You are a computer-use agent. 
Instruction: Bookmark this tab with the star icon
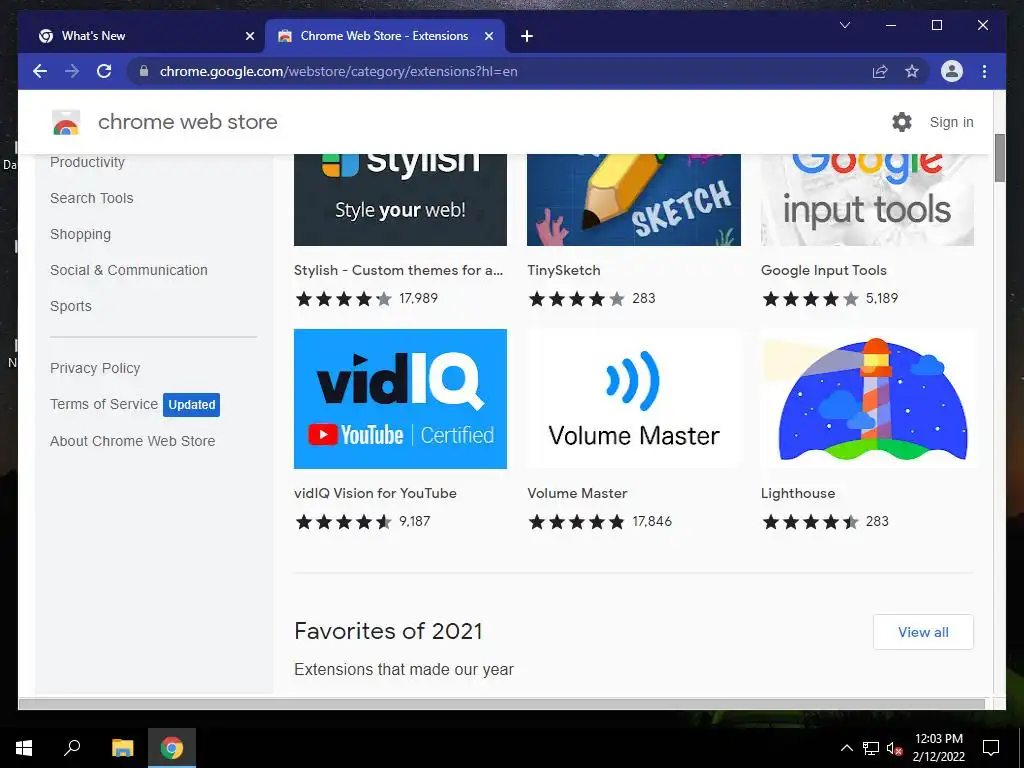click(912, 71)
